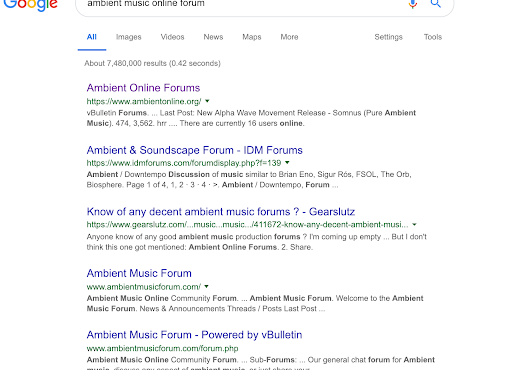Screen dimensions: 512x370
Task: Show search Tools options
Action: [433, 37]
